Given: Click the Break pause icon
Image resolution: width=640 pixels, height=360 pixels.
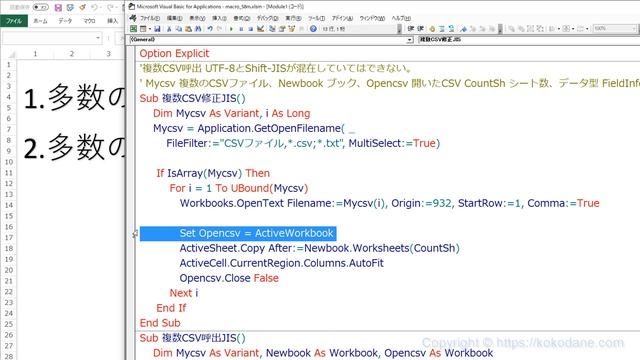Looking at the screenshot, I should click(x=241, y=29).
